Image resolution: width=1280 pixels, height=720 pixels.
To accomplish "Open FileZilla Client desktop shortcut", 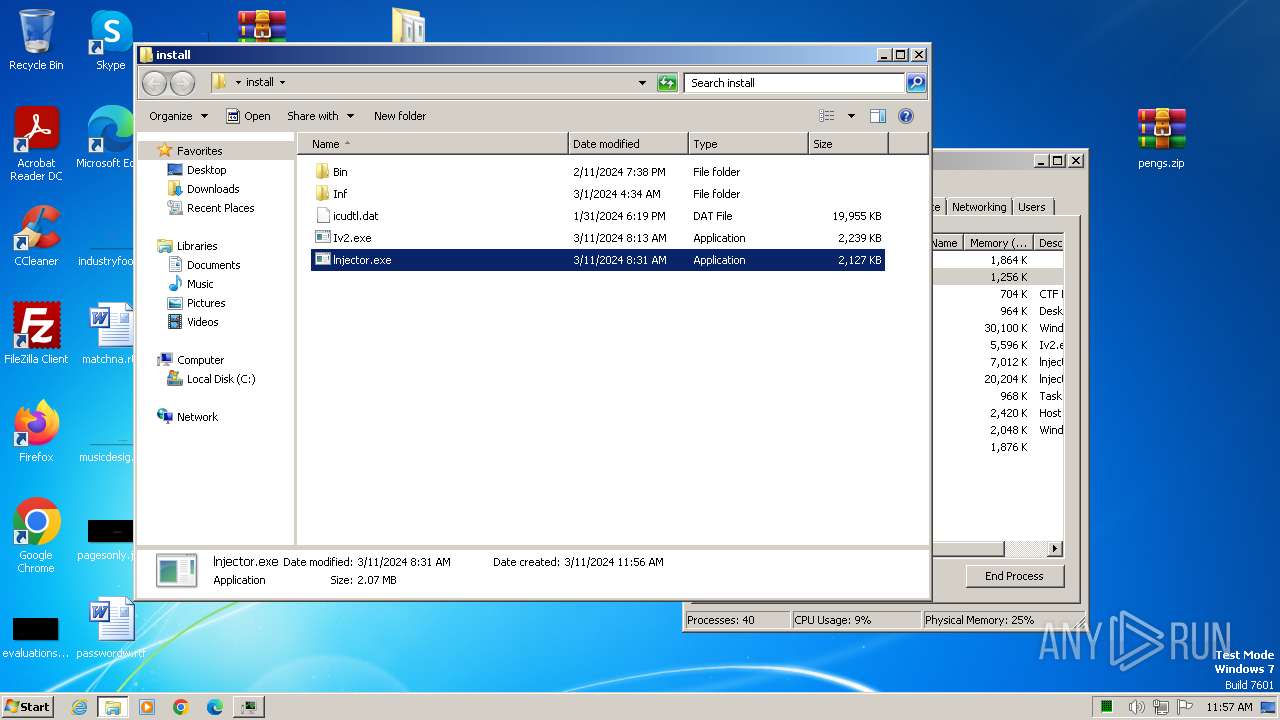I will tap(36, 333).
